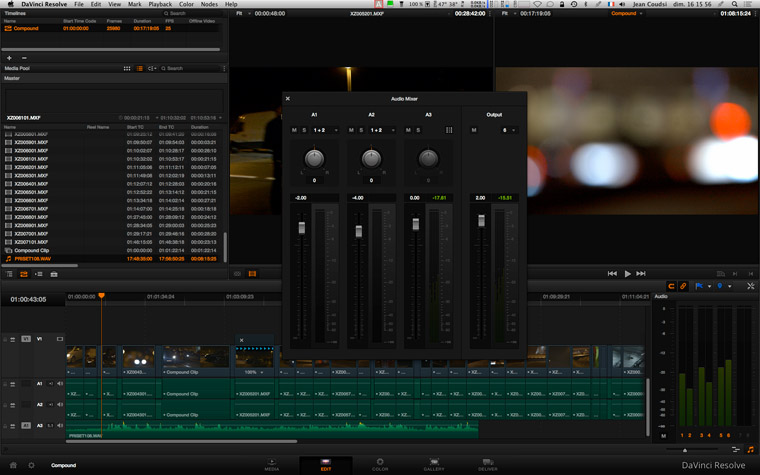Screen dimensions: 760x475
Task: Jump to next clip in timeline viewer
Action: click(x=641, y=274)
